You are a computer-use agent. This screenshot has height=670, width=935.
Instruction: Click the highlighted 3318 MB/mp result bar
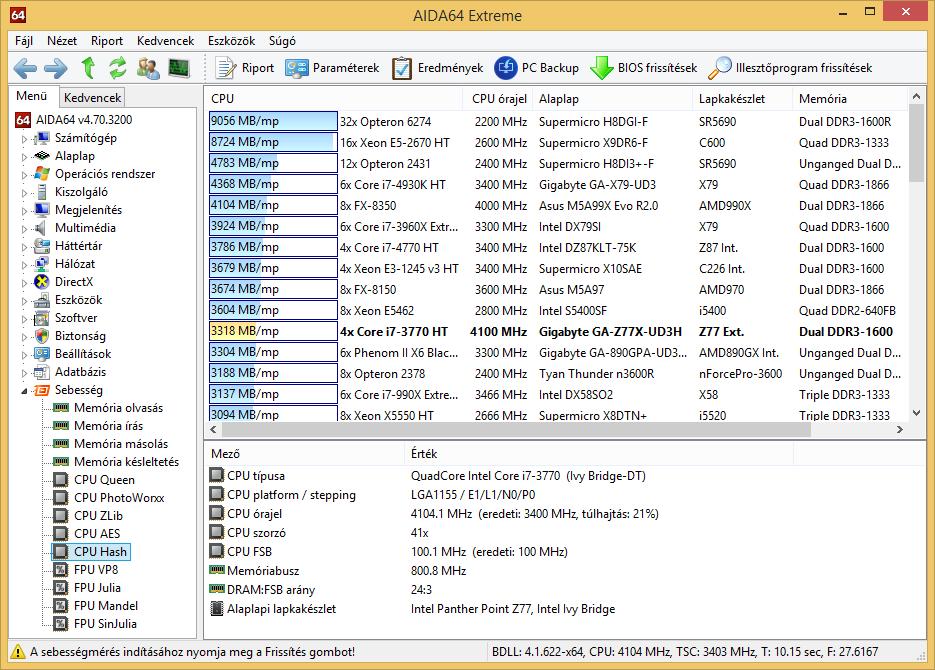point(273,331)
